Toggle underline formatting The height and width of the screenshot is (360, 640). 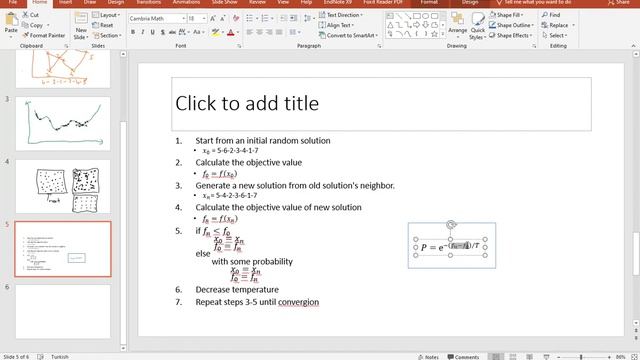click(x=152, y=32)
